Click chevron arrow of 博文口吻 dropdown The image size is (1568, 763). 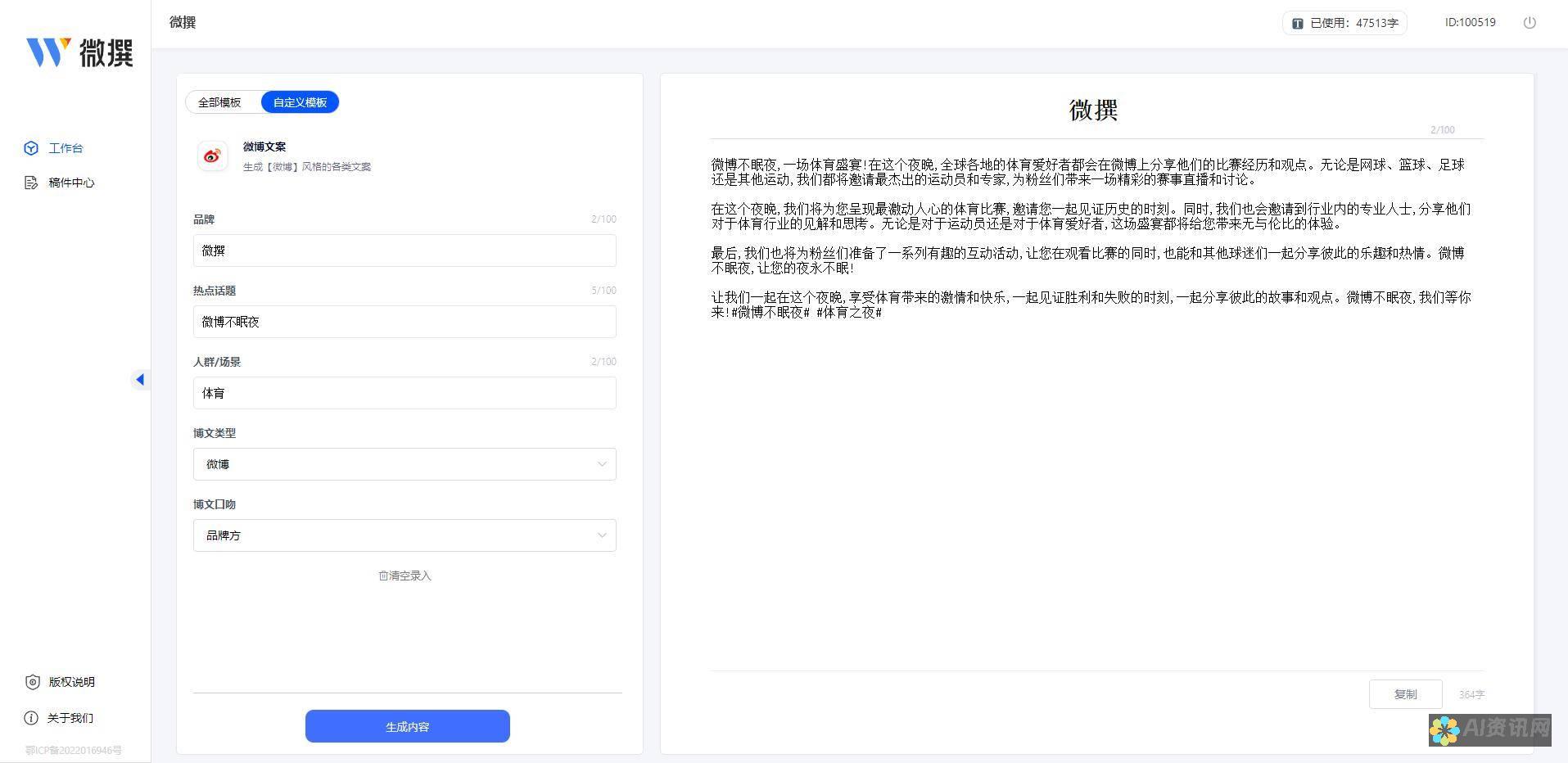coord(602,535)
